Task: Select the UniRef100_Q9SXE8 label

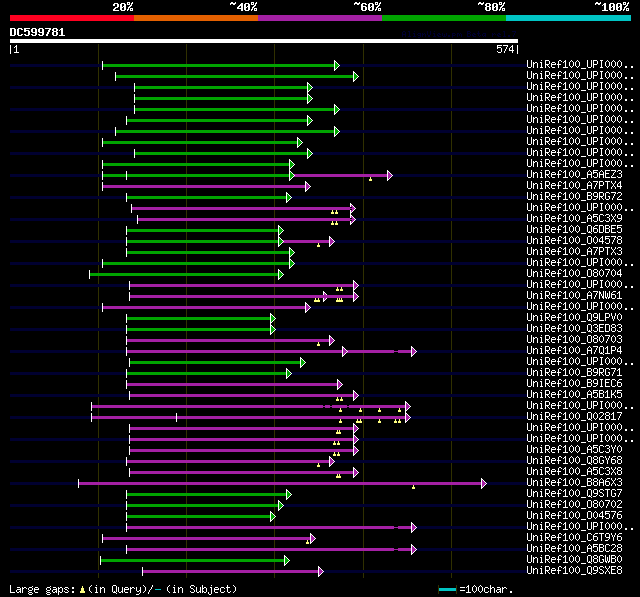Action: coord(574,570)
